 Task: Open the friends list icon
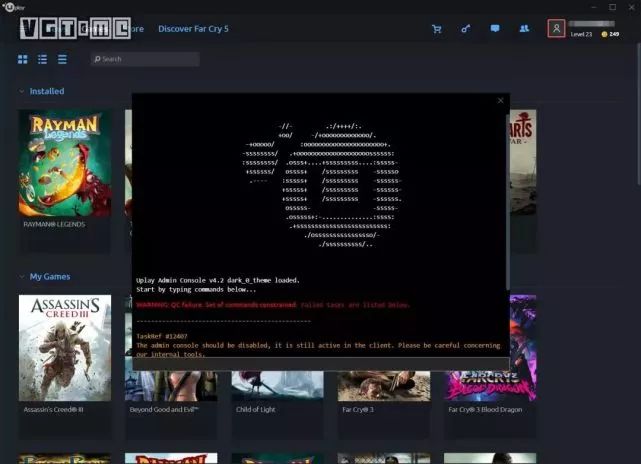click(x=524, y=29)
